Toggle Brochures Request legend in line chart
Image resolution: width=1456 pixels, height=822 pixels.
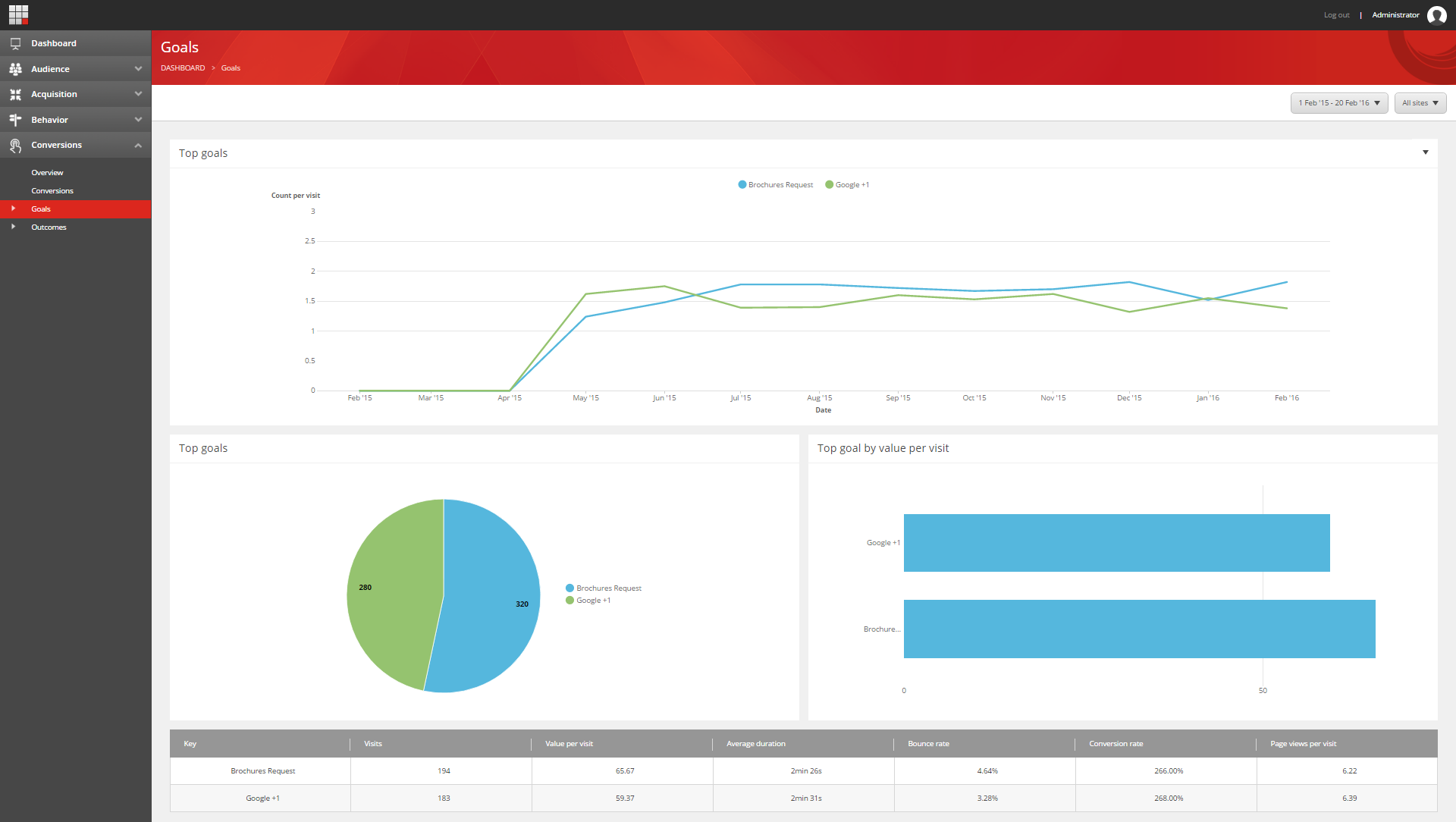(775, 185)
